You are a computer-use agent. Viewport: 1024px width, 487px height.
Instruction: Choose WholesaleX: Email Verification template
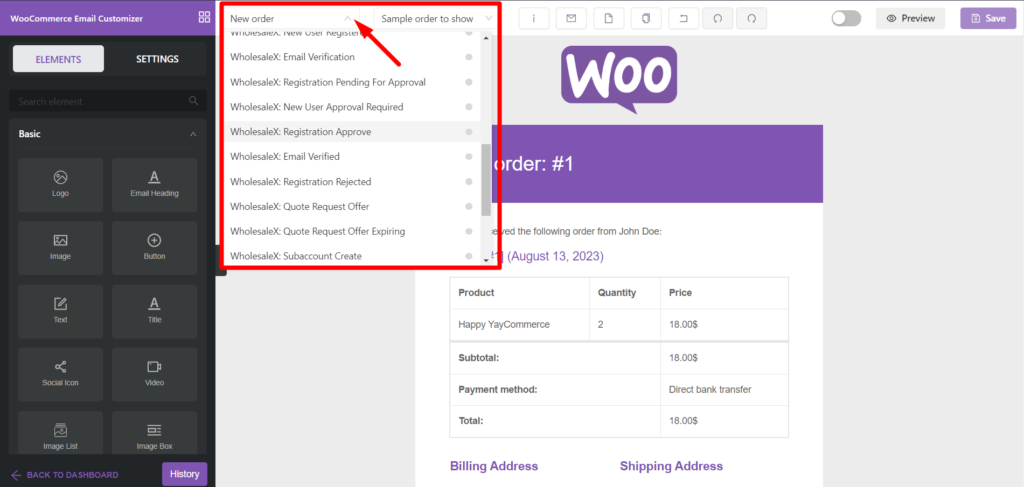pyautogui.click(x=351, y=57)
